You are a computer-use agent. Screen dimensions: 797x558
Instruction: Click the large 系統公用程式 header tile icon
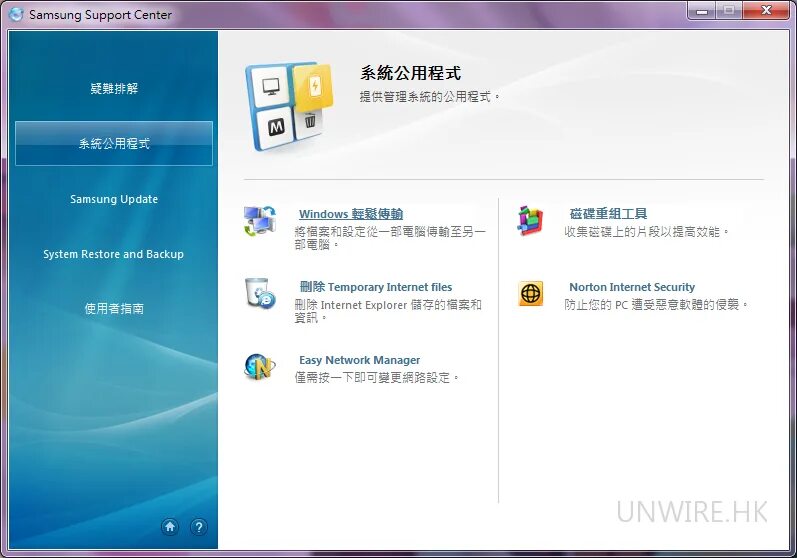(289, 107)
